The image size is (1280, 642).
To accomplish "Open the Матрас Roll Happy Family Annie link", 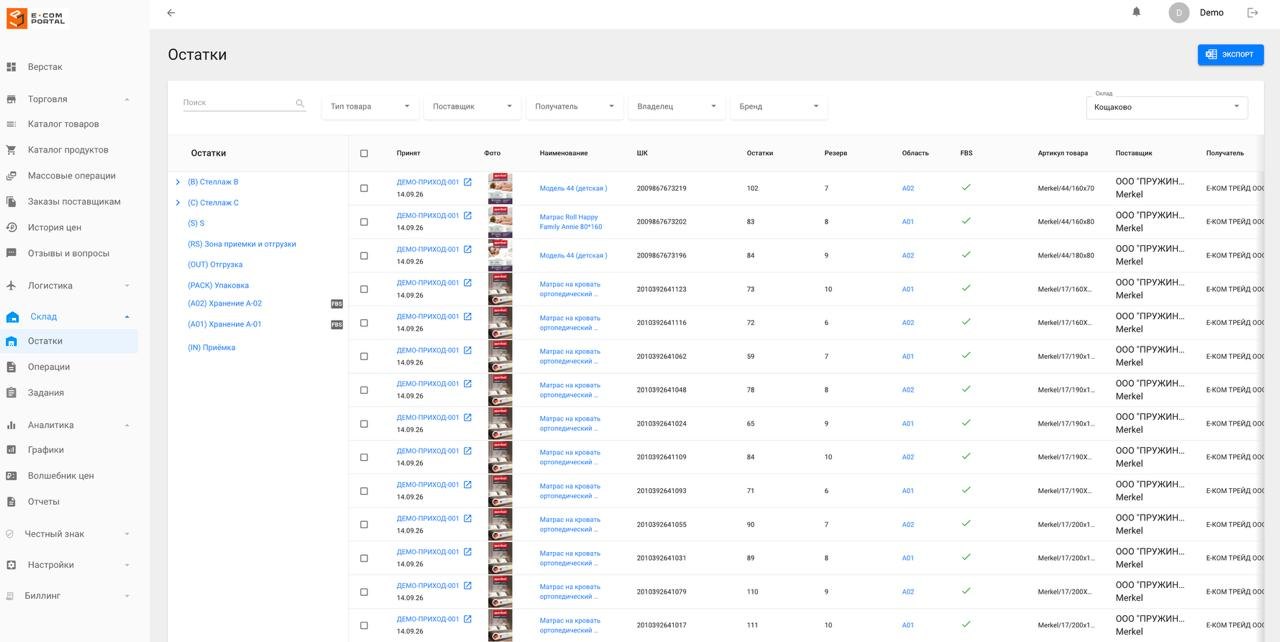I will coord(571,222).
